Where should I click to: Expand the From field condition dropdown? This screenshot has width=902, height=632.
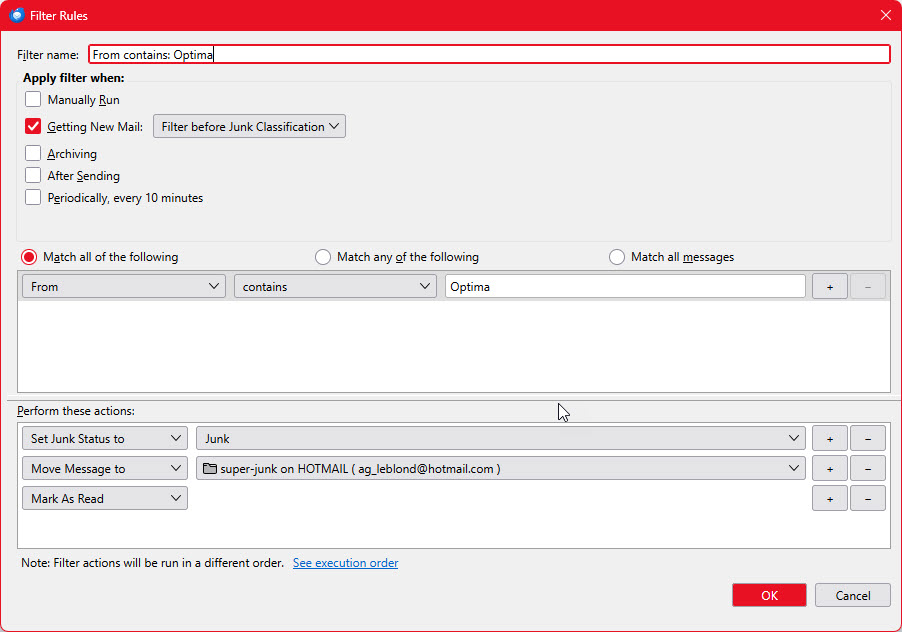click(124, 287)
